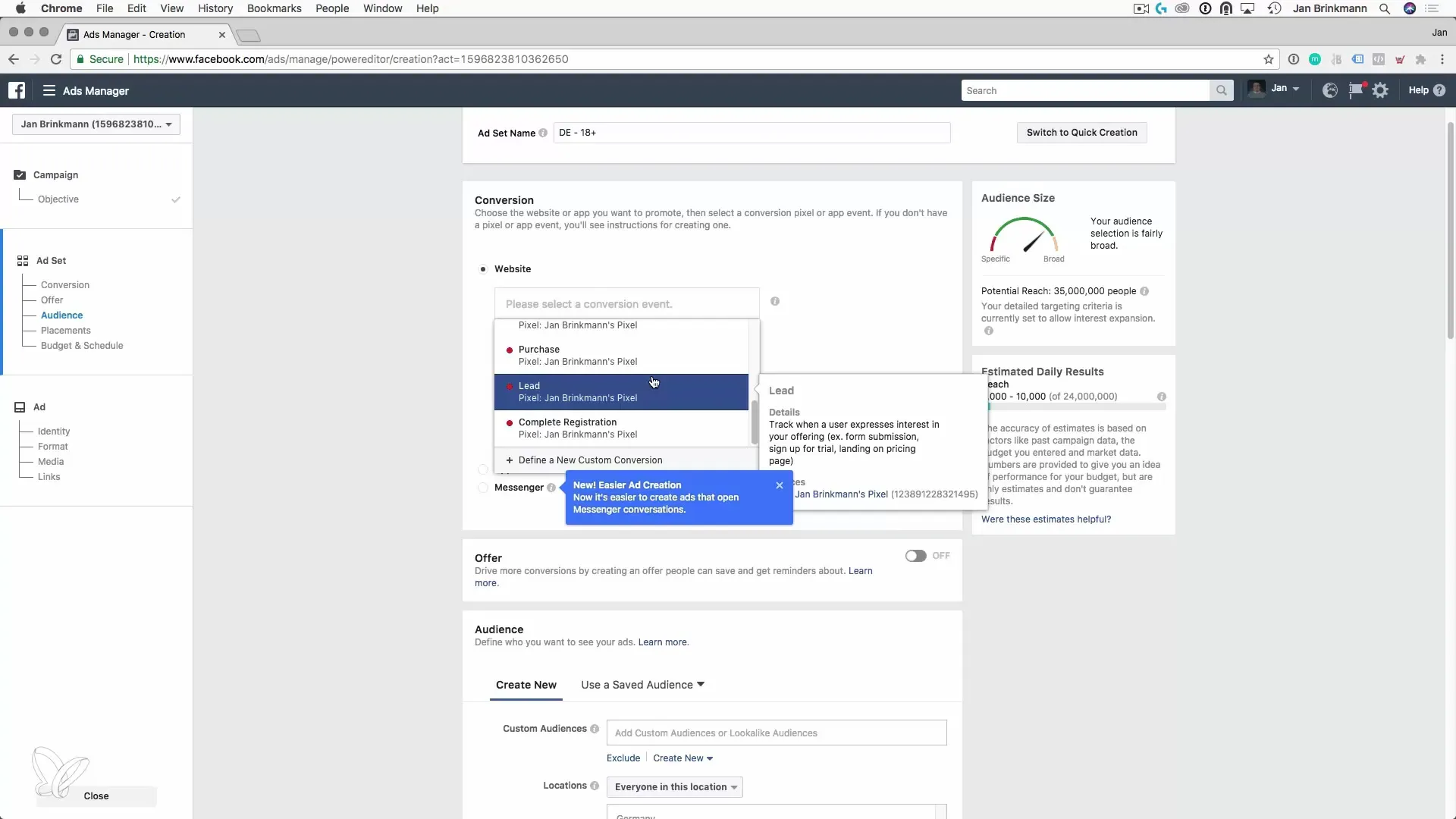Viewport: 1456px width, 819px height.
Task: Go to Budget & Schedule in sidebar
Action: [x=82, y=346]
